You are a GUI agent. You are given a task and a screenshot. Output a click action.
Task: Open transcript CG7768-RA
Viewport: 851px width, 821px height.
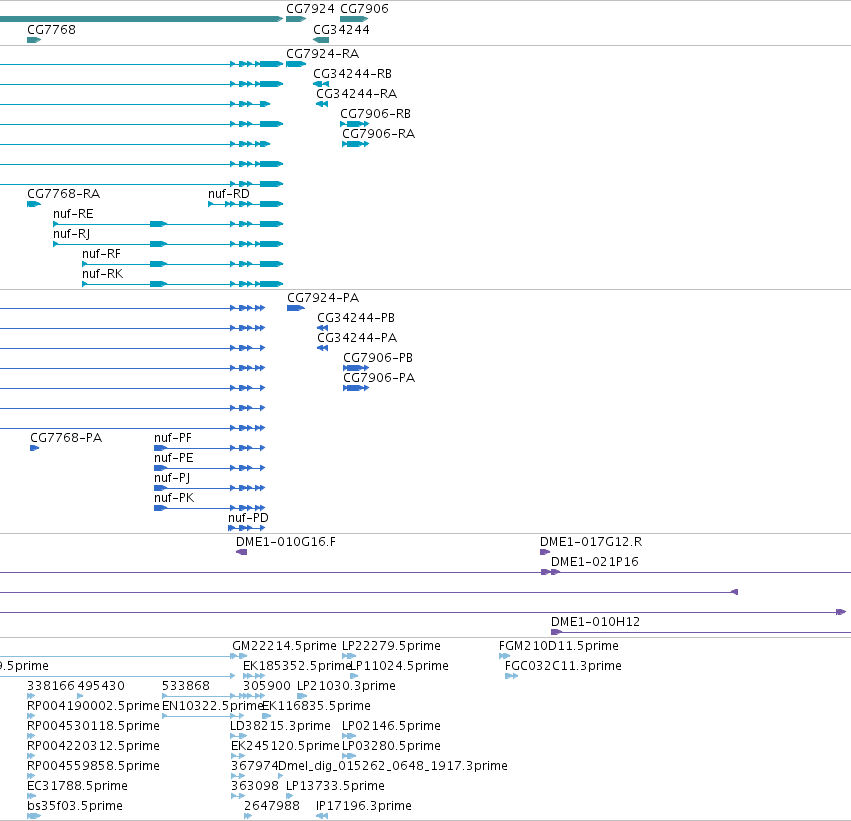(63, 194)
